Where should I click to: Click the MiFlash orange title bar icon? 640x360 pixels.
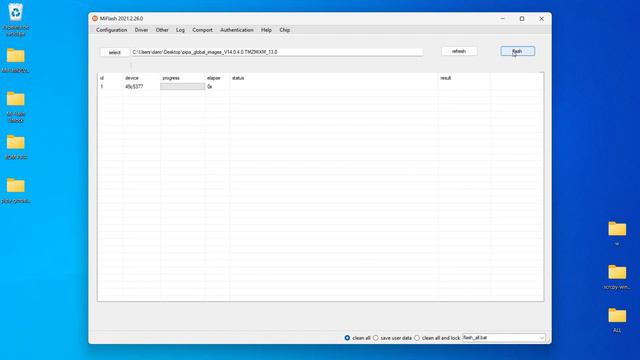point(95,18)
